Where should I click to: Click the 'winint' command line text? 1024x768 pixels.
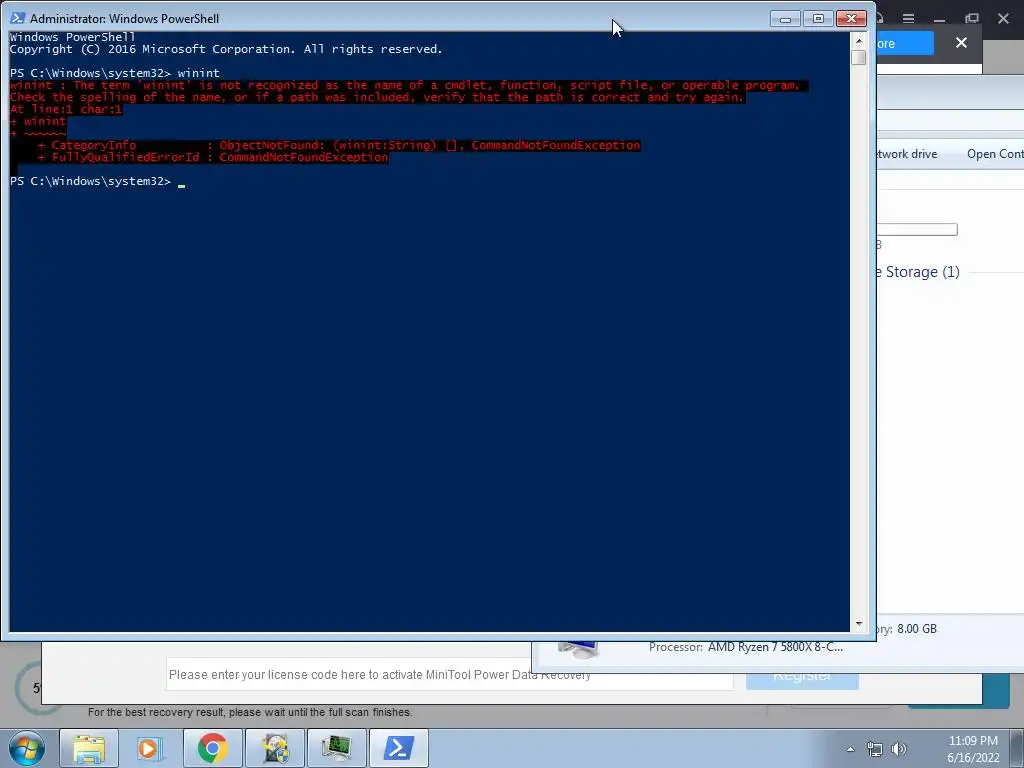pyautogui.click(x=199, y=73)
